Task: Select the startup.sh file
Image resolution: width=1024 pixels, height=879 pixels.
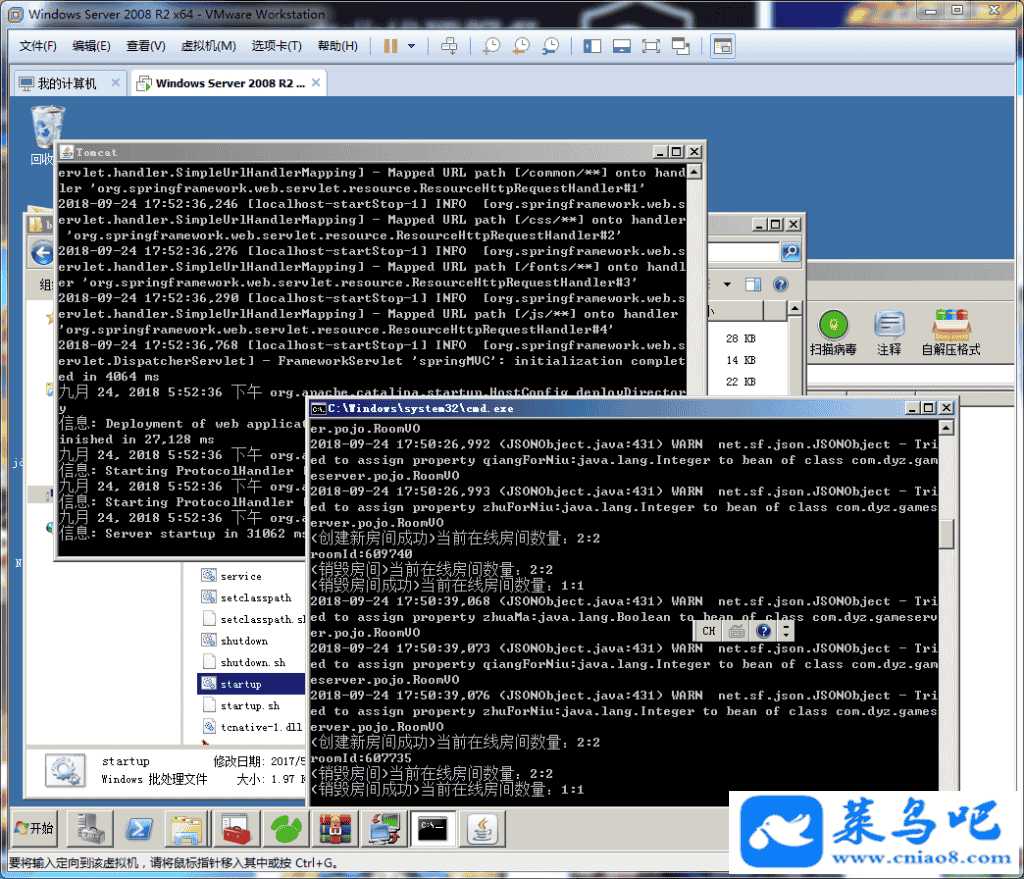Action: tap(250, 706)
